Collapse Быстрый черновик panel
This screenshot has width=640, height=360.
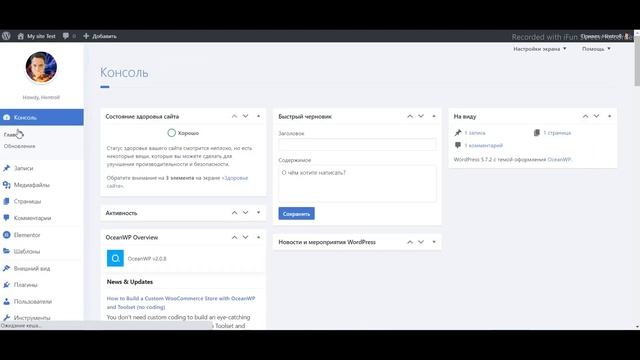tap(434, 116)
